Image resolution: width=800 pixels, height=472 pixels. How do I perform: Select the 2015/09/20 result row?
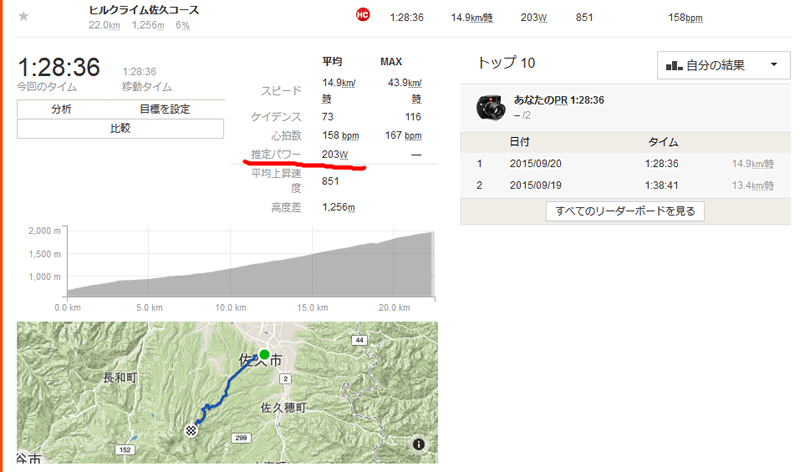tap(626, 164)
